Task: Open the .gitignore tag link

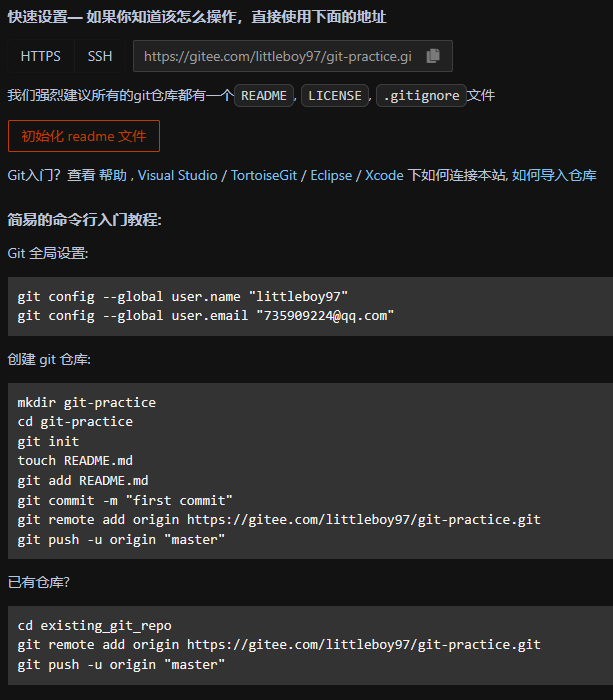Action: (x=421, y=96)
